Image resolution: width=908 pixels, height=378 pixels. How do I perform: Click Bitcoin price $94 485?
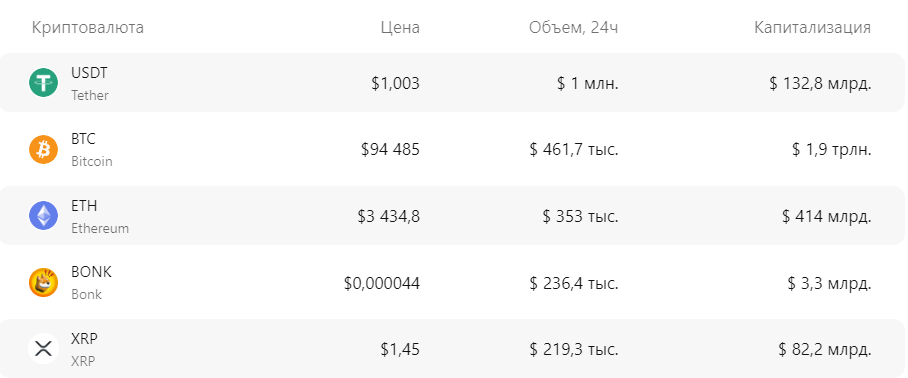pos(390,150)
